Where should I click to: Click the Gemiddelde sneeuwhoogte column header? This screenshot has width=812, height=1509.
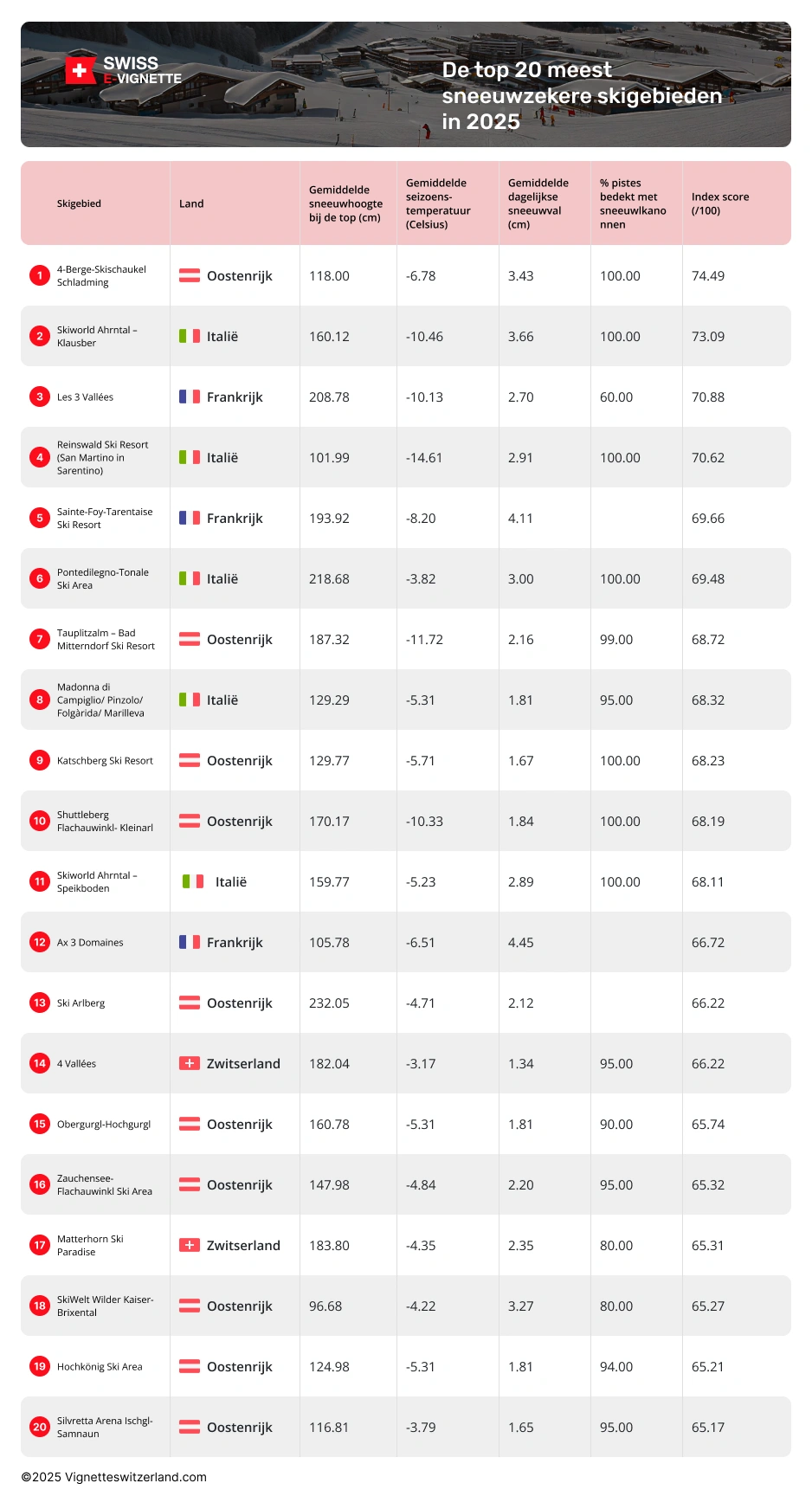point(345,203)
